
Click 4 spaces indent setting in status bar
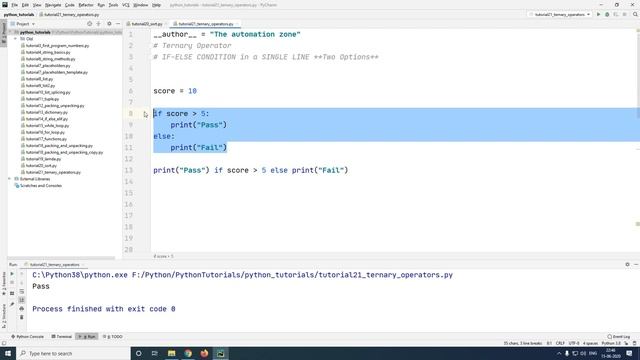click(590, 343)
